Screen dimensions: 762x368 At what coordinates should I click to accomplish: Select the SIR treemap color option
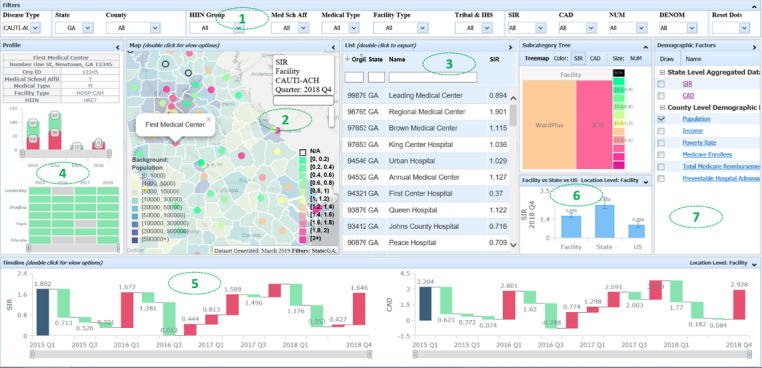(578, 58)
